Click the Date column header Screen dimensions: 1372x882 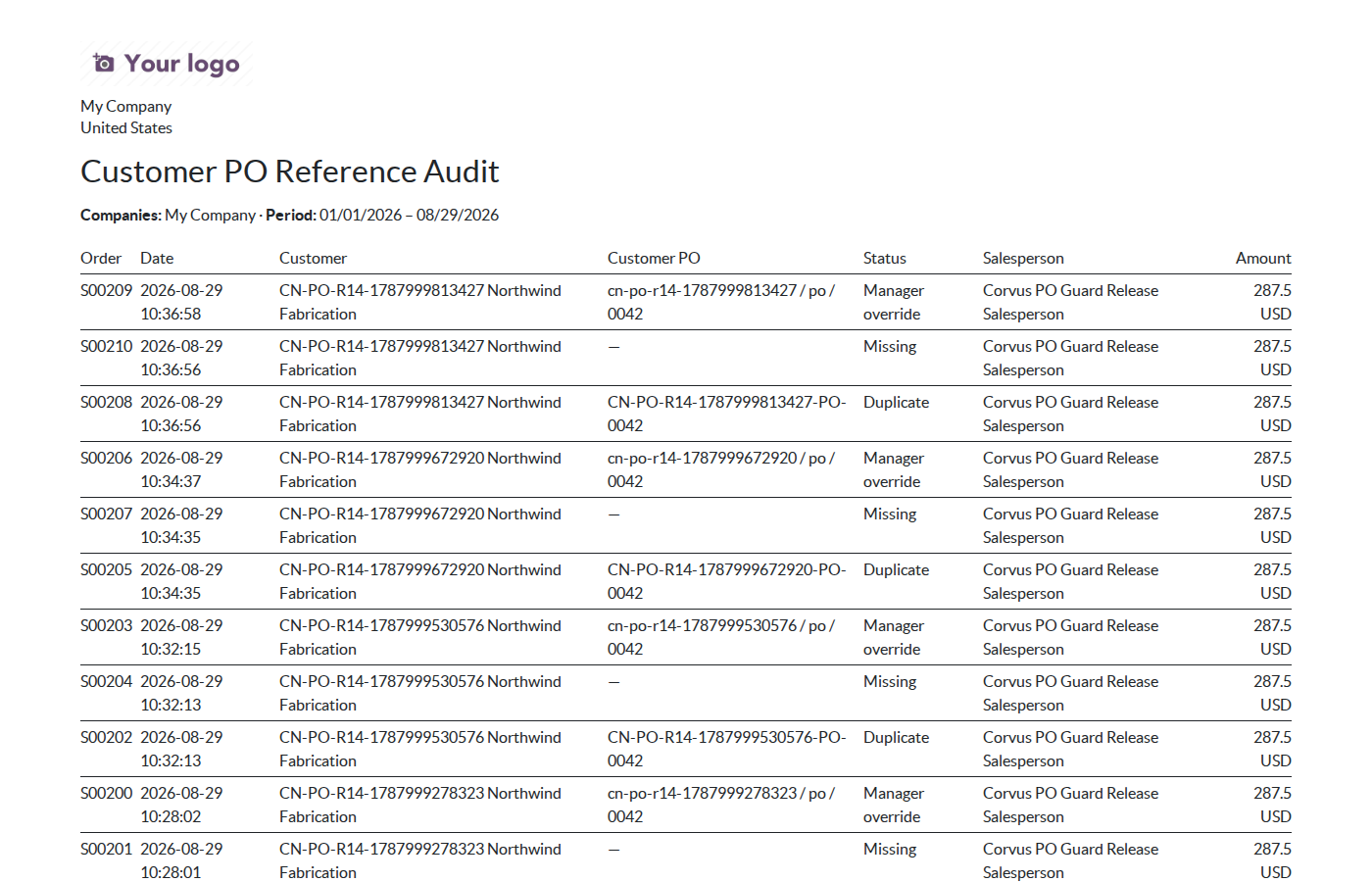point(157,258)
